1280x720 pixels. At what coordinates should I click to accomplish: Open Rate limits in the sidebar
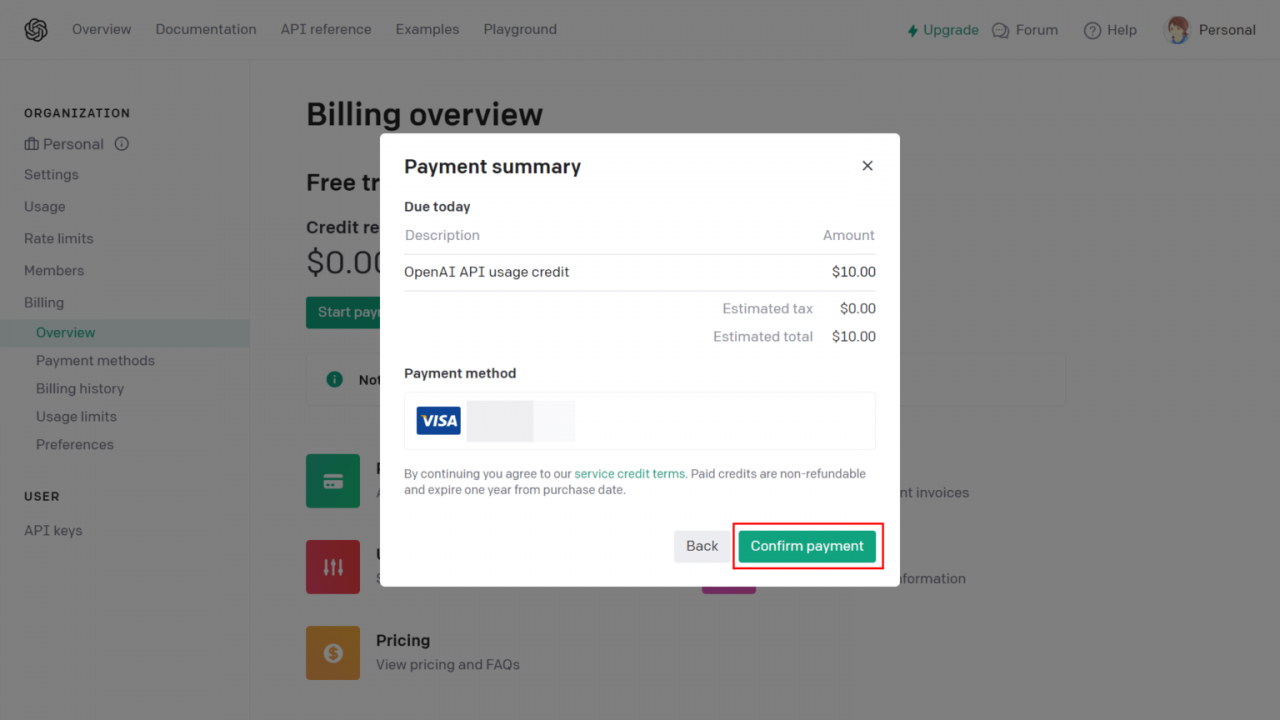59,238
